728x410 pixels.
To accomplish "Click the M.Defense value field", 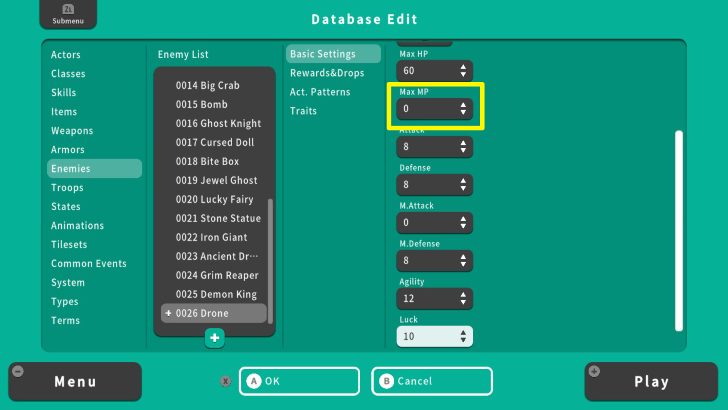I will 435,261.
